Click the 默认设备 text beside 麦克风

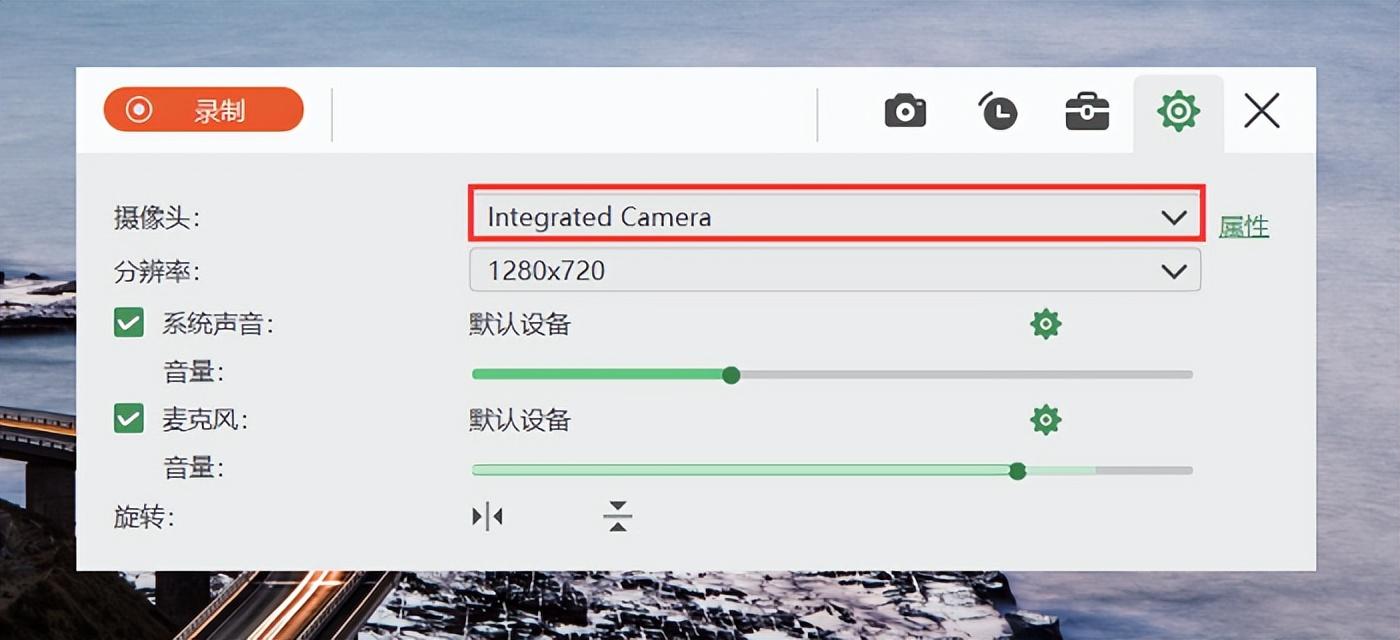[x=520, y=419]
